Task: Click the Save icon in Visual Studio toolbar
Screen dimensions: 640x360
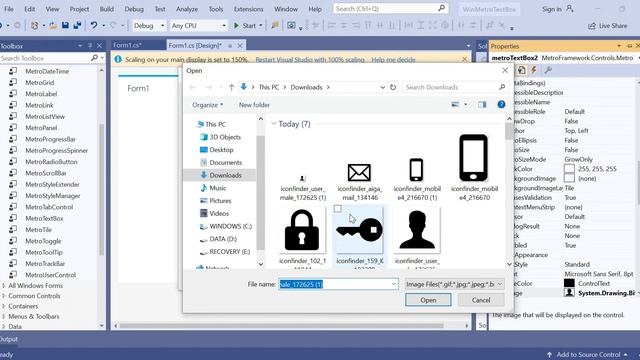Action: point(65,25)
